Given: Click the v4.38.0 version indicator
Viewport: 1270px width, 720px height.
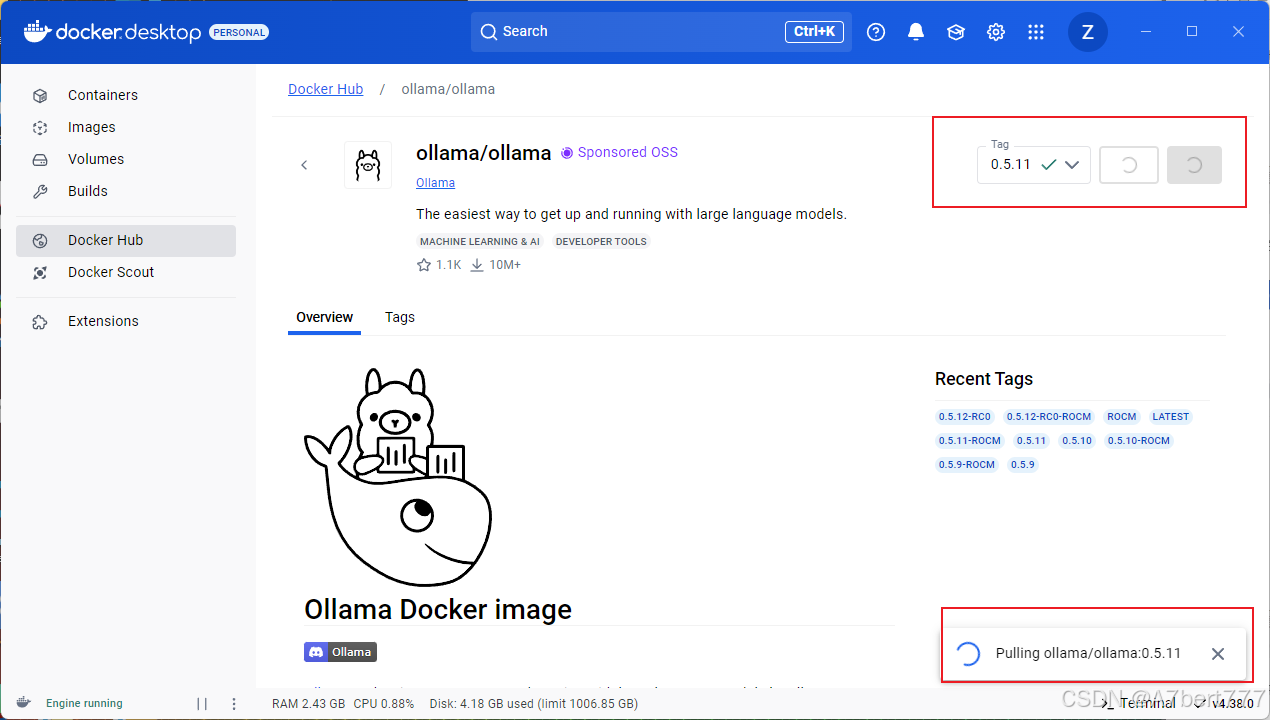Looking at the screenshot, I should point(1233,704).
